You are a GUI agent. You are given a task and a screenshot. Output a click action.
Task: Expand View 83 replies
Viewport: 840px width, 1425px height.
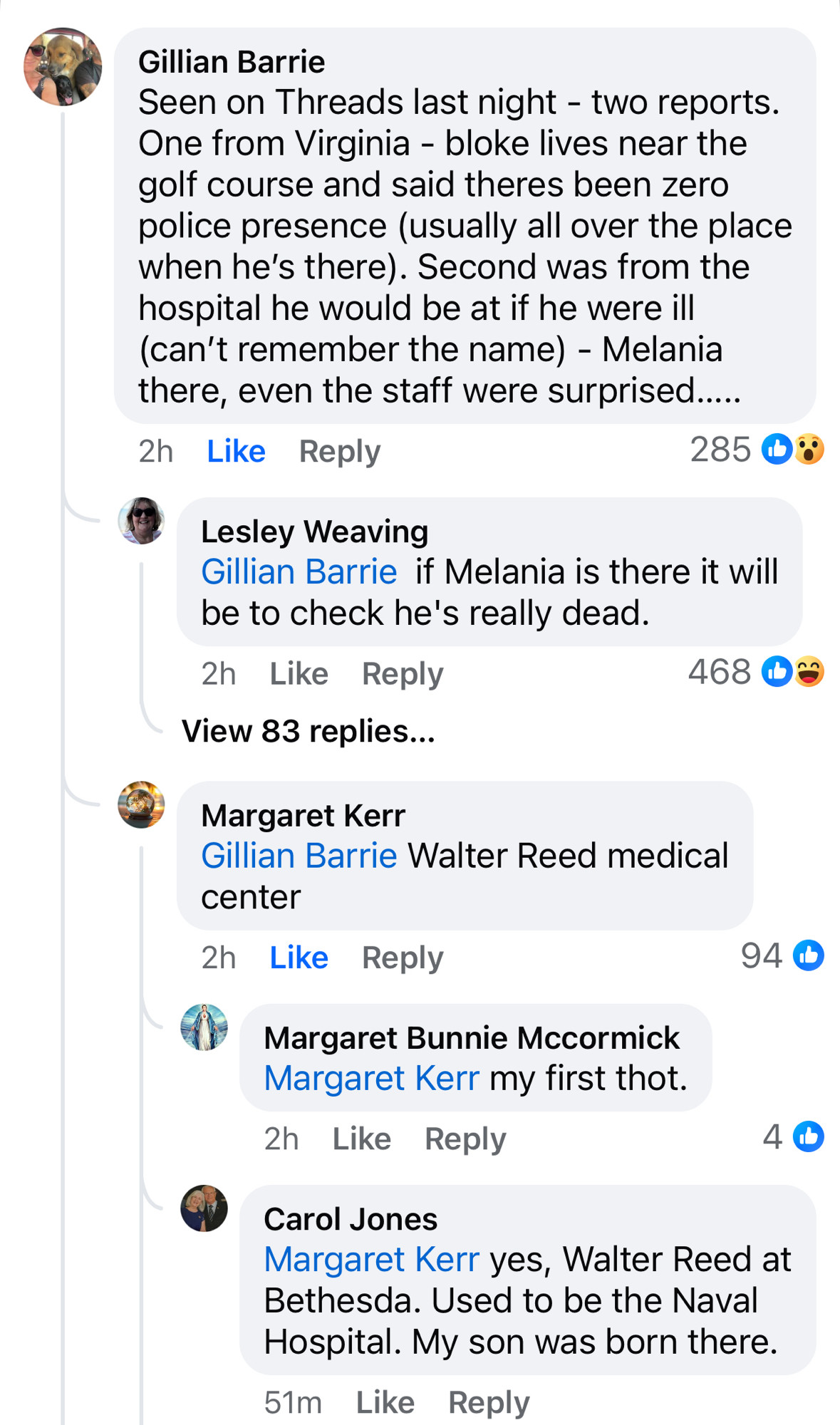[x=308, y=731]
